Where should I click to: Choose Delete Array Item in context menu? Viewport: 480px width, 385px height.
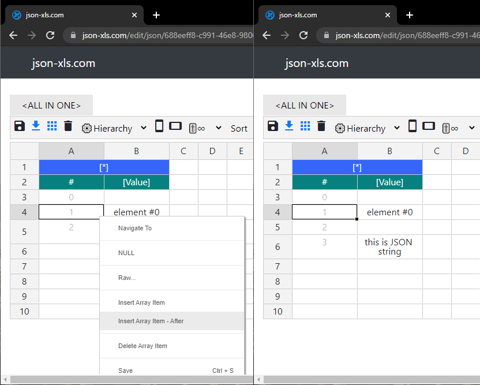click(172, 346)
